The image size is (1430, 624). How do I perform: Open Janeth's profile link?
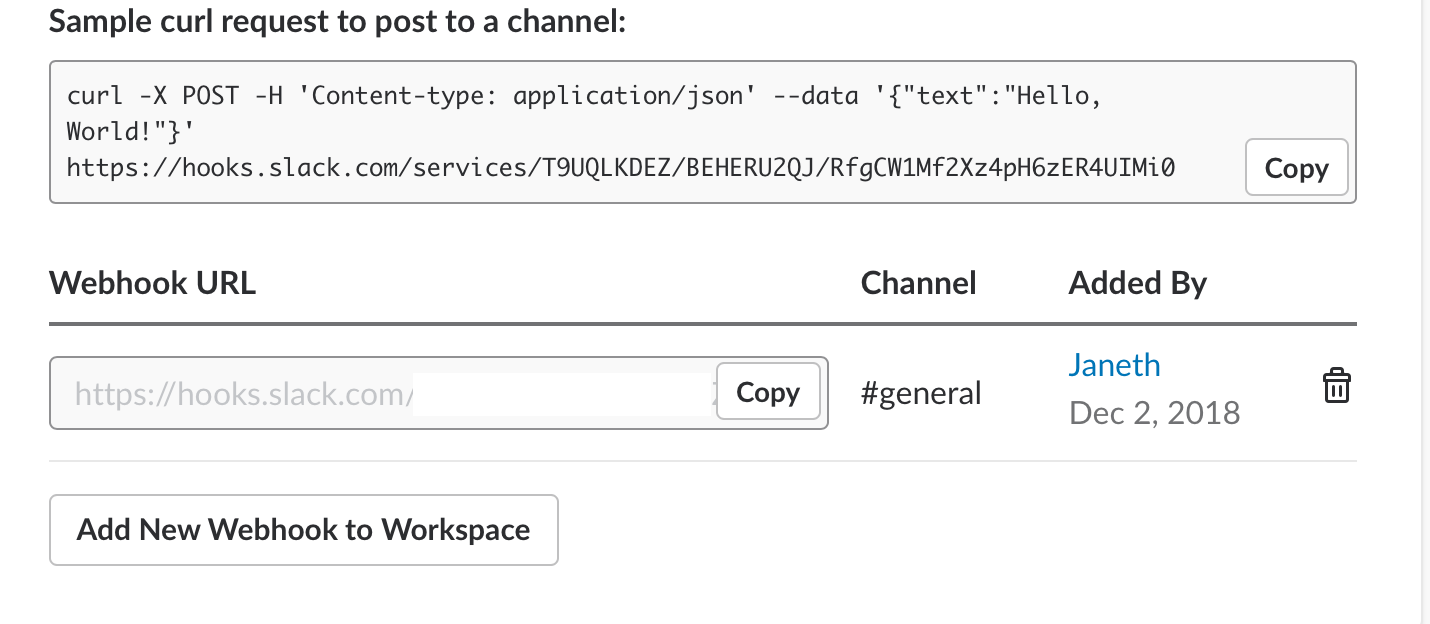(x=1114, y=365)
